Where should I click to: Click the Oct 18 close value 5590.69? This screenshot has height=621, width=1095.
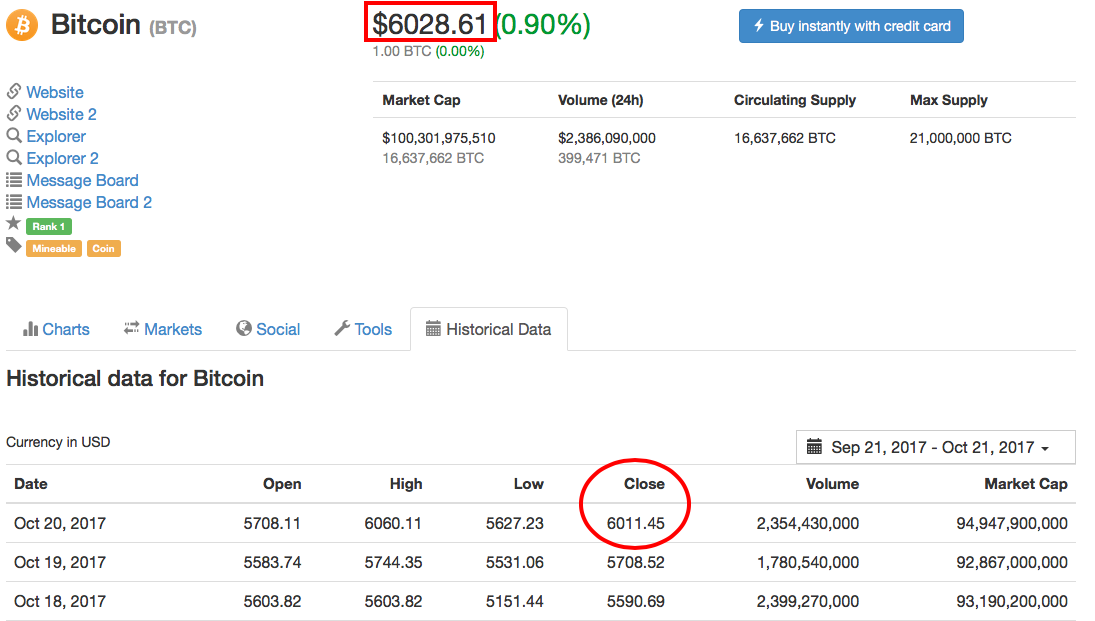pyautogui.click(x=635, y=601)
